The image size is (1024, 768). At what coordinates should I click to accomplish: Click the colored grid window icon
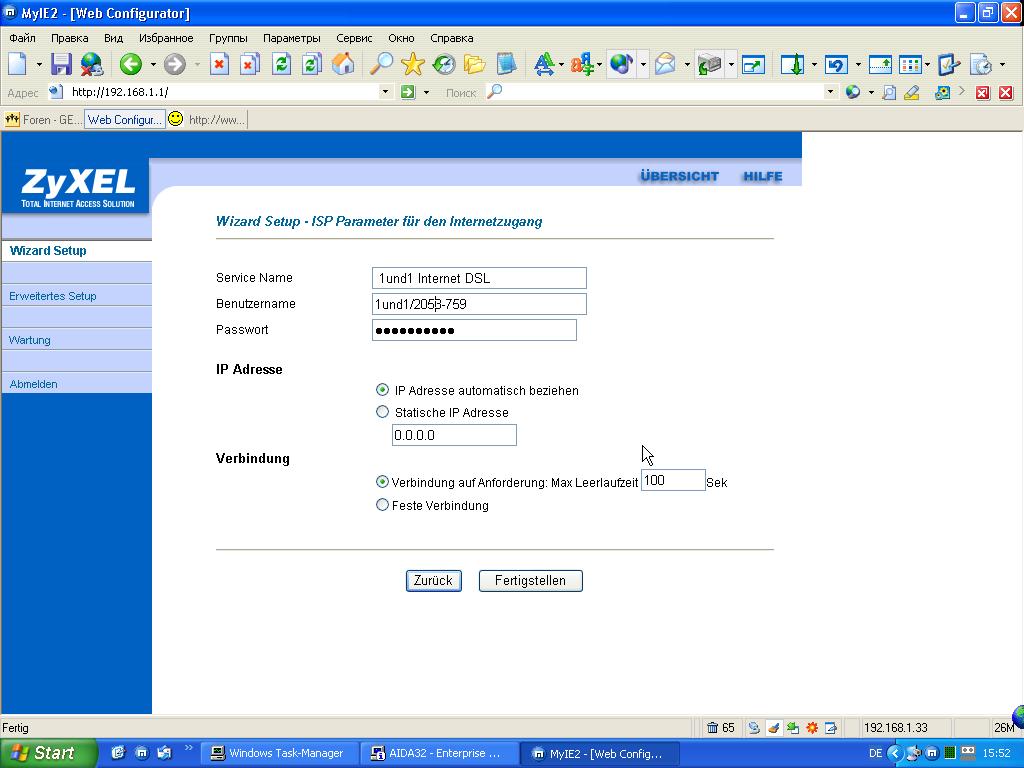click(x=910, y=64)
